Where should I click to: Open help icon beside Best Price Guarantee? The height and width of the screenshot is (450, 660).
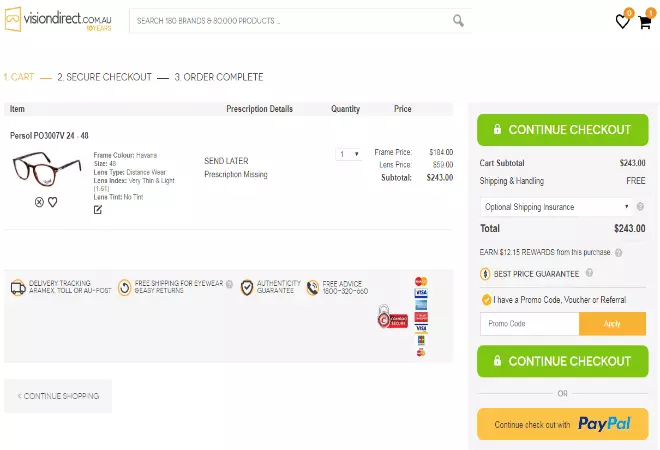[589, 273]
